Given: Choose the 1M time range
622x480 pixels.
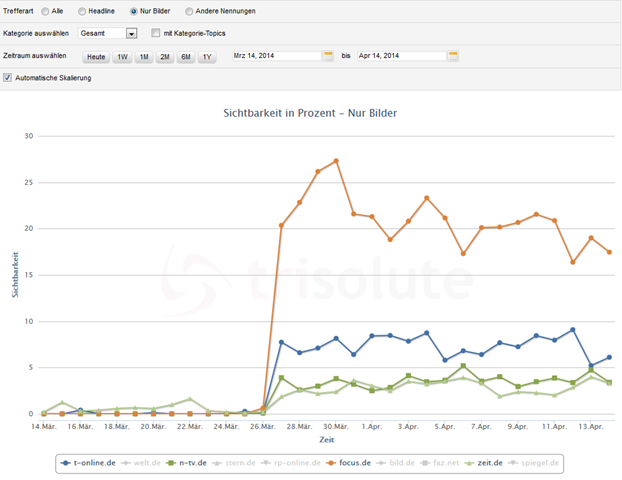Looking at the screenshot, I should click(144, 57).
